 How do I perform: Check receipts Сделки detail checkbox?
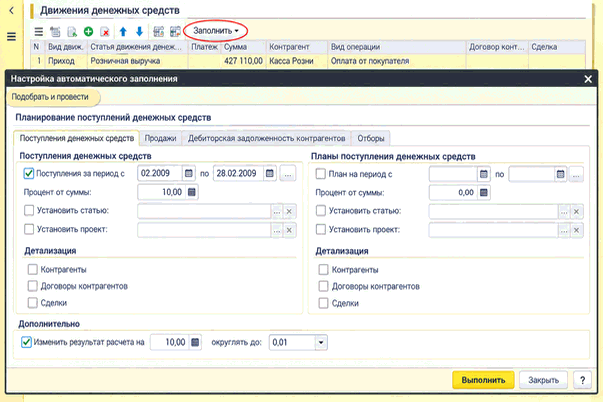pos(33,303)
